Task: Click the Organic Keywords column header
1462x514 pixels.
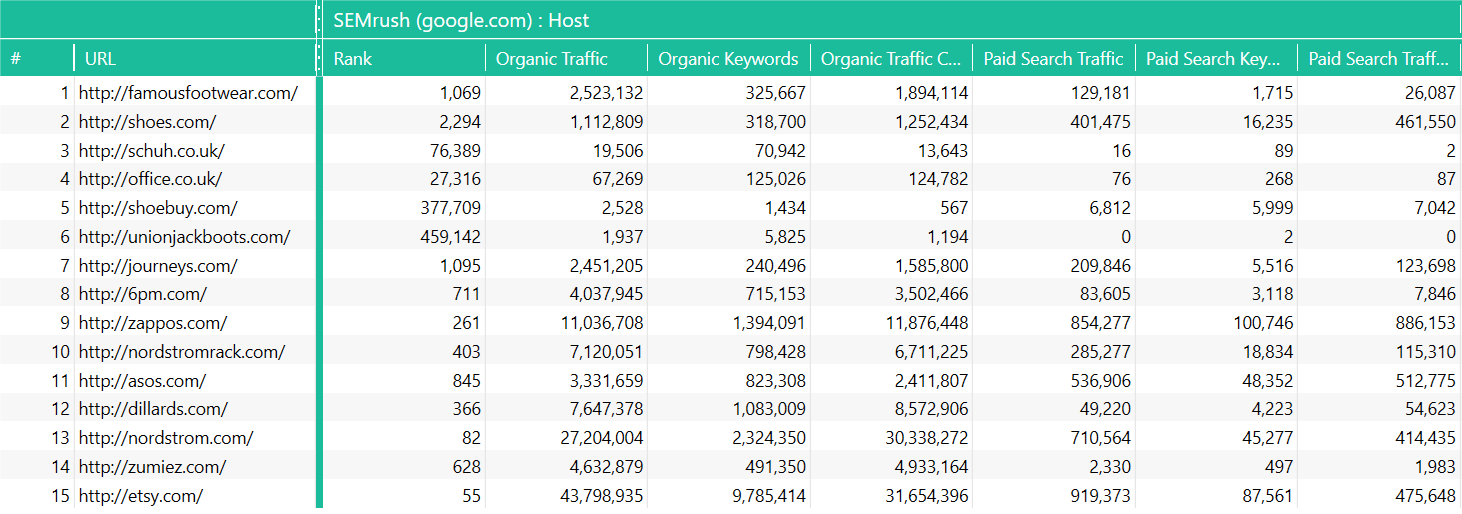Action: pyautogui.click(x=728, y=59)
